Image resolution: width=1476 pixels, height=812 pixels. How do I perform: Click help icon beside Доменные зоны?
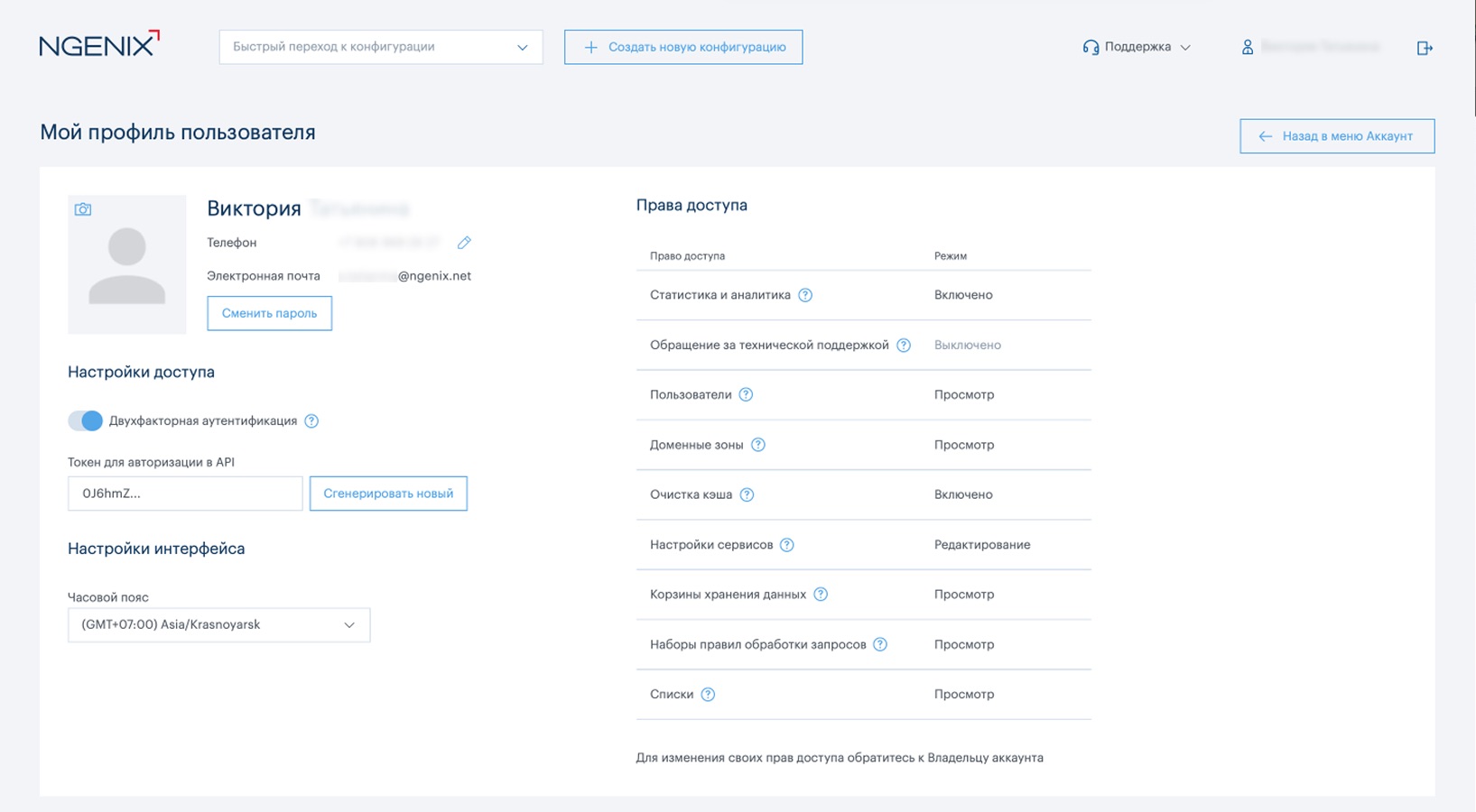[x=758, y=445]
